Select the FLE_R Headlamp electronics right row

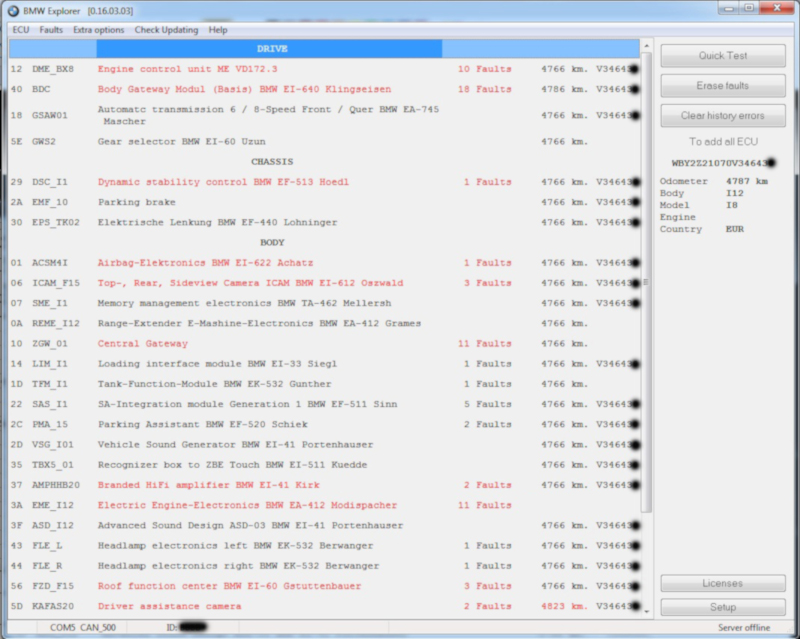tap(324, 566)
